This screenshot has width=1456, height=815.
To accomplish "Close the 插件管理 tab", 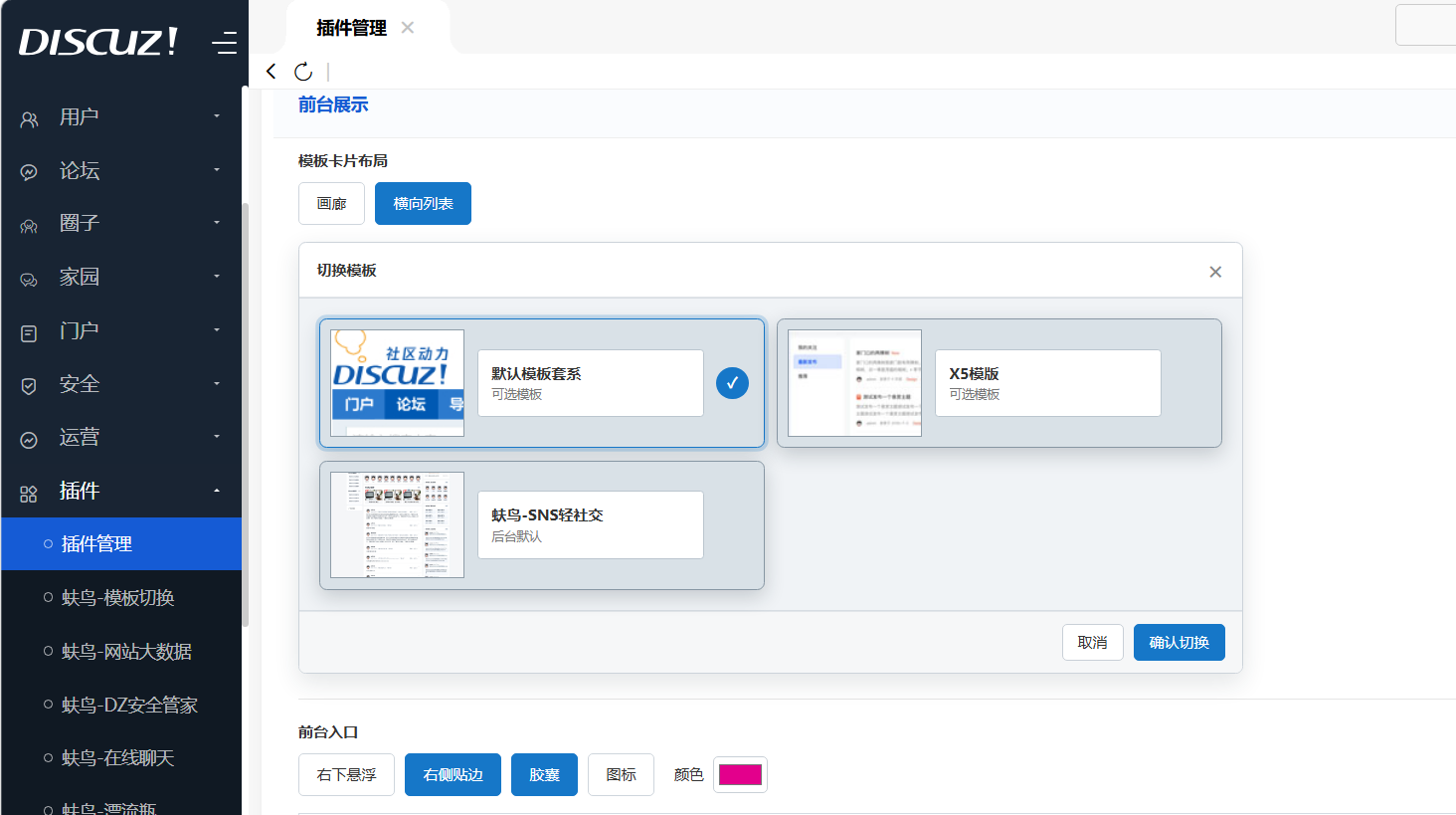I will [408, 28].
